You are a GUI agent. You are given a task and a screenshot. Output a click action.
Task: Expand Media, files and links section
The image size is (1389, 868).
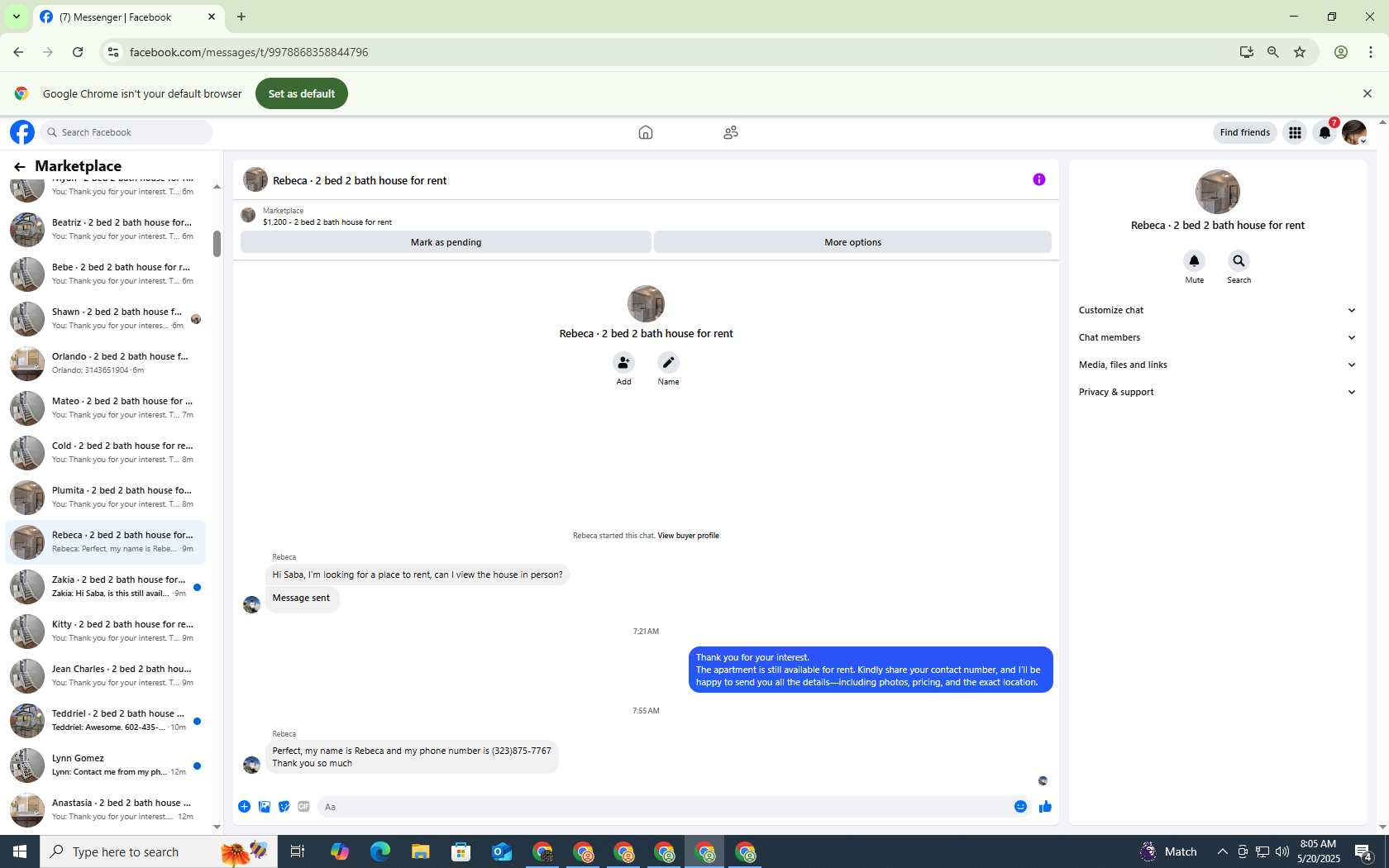point(1217,365)
